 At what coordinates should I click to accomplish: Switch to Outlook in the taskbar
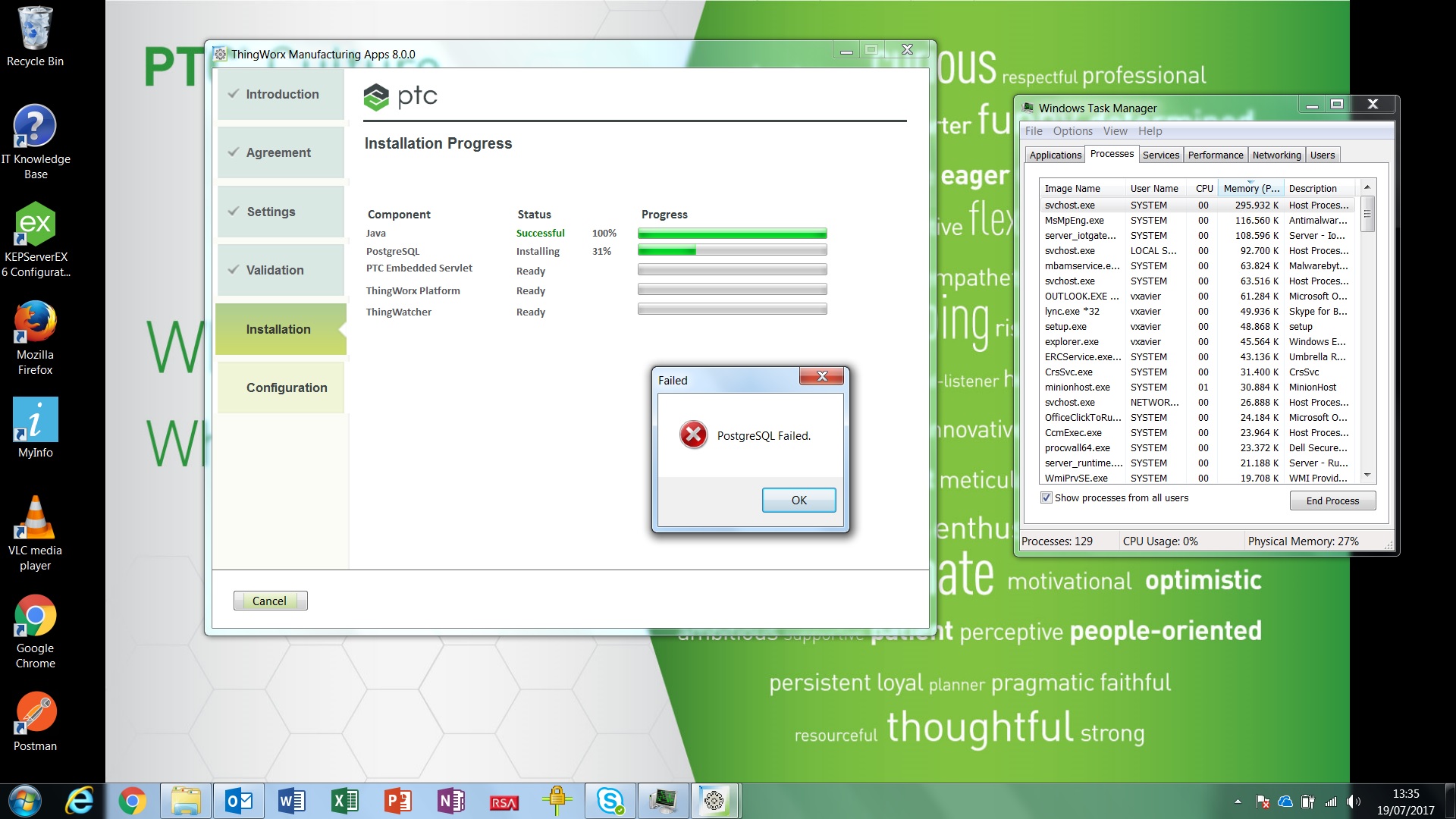pos(239,801)
